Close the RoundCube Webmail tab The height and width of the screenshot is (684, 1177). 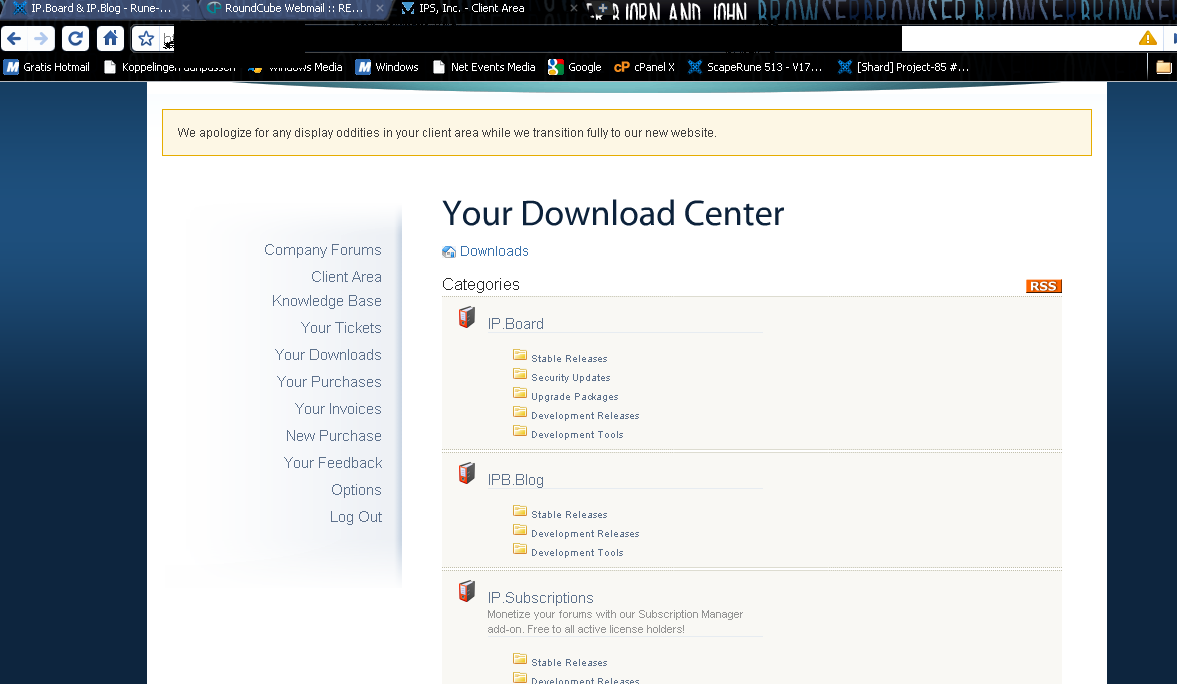(x=380, y=8)
